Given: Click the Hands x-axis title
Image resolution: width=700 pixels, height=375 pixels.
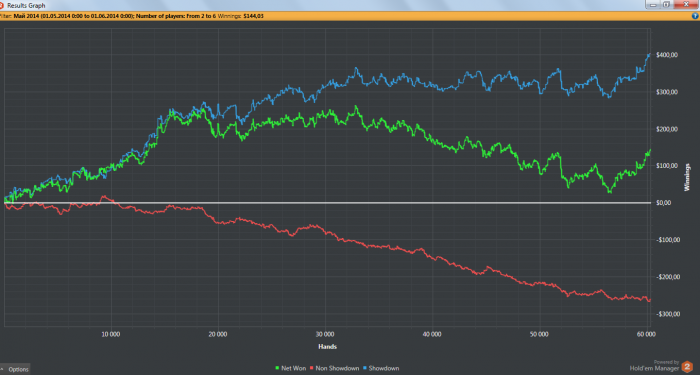Looking at the screenshot, I should (x=327, y=346).
